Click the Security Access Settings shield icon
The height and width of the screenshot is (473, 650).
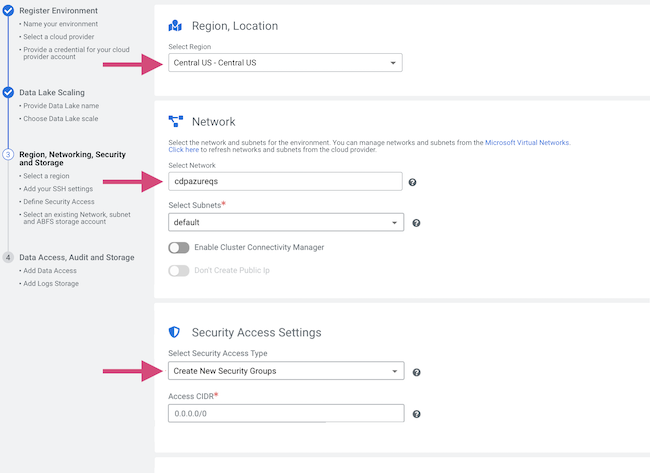point(175,332)
